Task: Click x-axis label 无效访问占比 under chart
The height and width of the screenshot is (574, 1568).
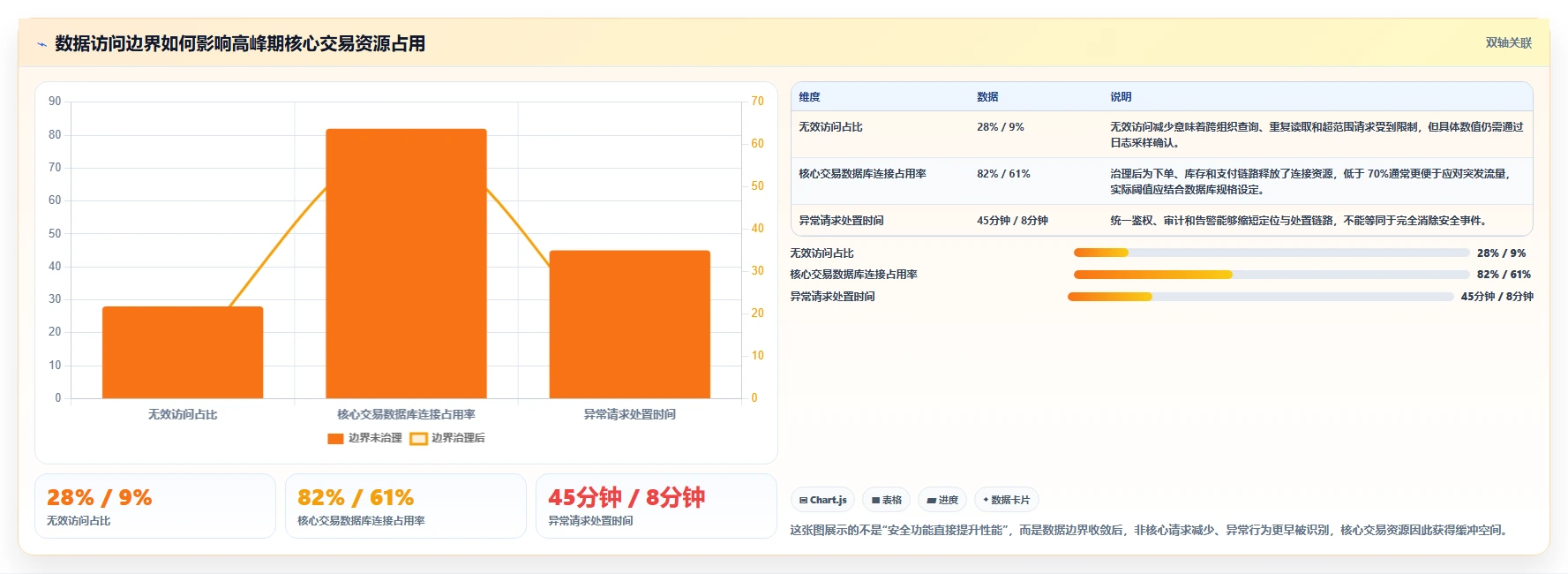Action: click(183, 414)
